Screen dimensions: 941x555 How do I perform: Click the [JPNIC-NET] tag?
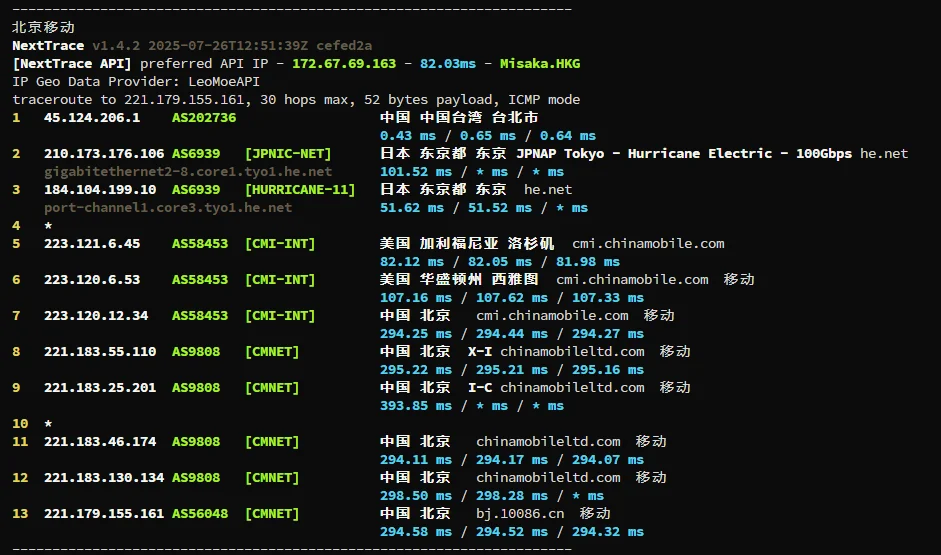[x=288, y=153]
